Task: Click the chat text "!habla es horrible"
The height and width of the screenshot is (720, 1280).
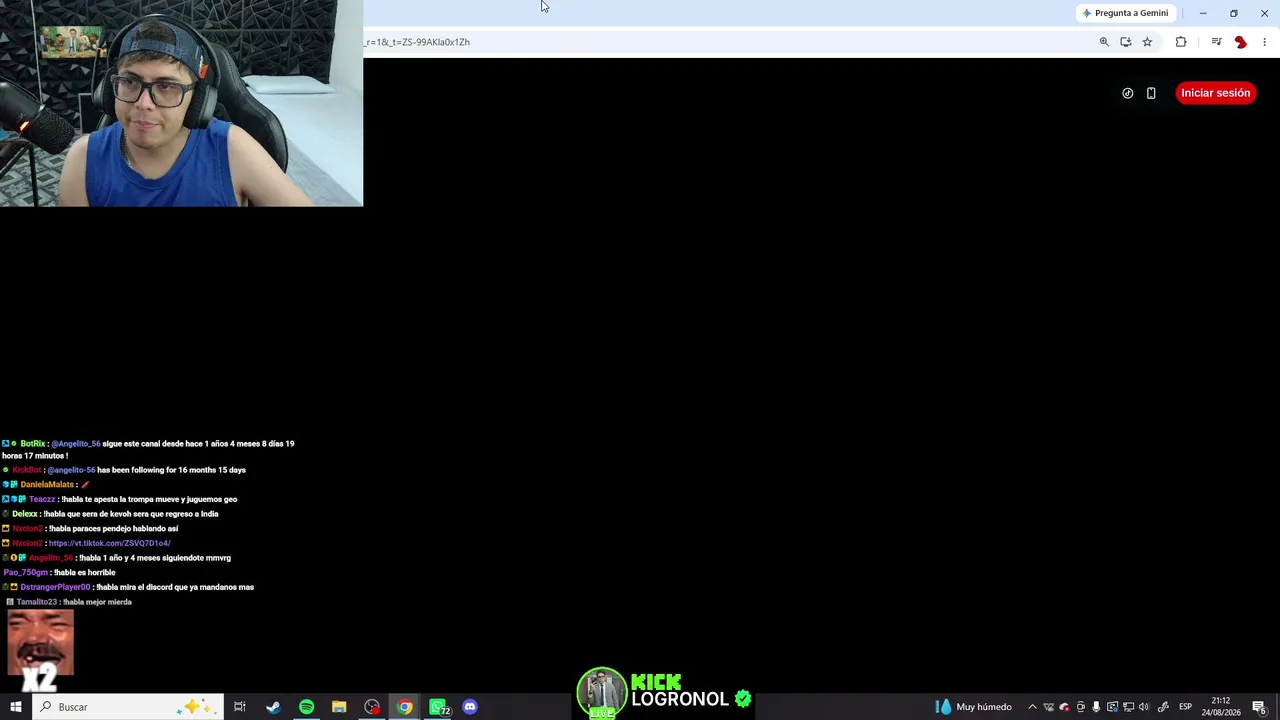Action: click(x=85, y=572)
